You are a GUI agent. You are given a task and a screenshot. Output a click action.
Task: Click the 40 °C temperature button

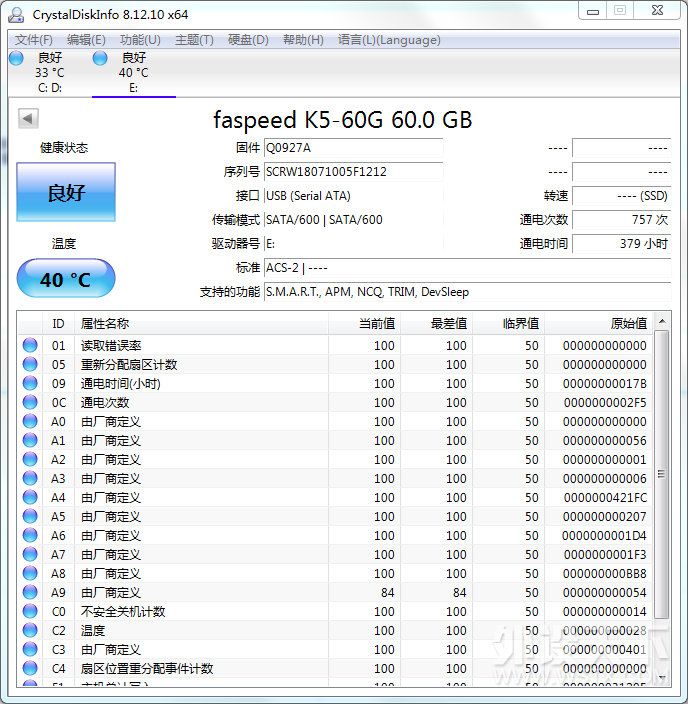(66, 278)
